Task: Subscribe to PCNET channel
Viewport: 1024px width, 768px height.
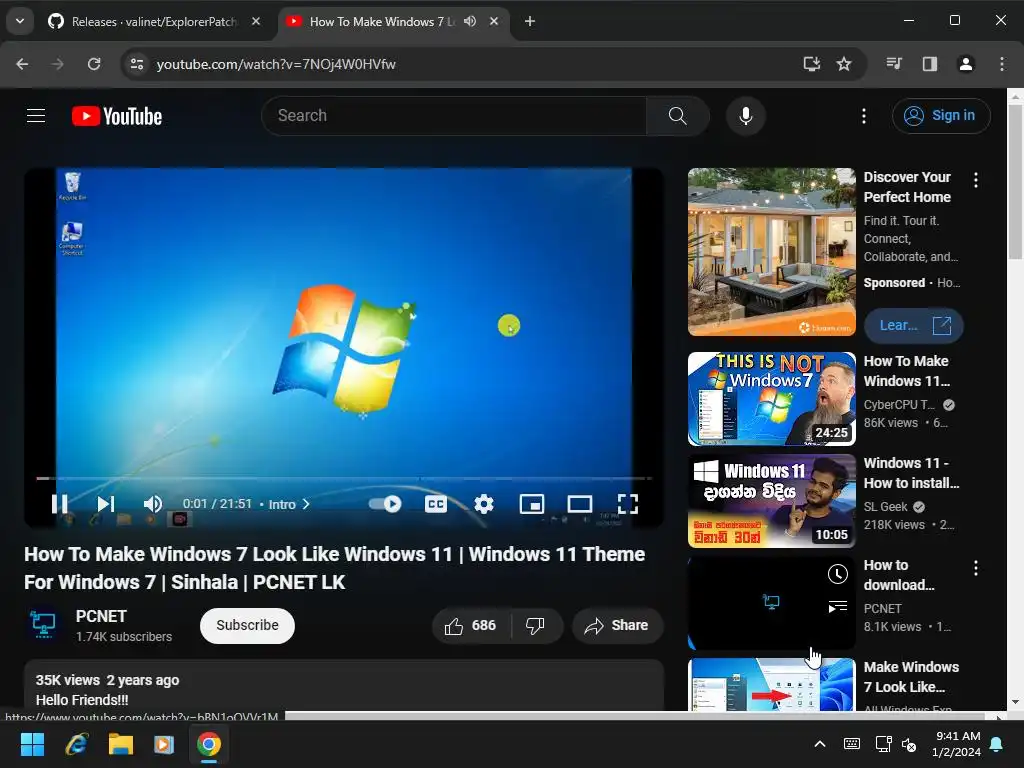Action: point(248,626)
